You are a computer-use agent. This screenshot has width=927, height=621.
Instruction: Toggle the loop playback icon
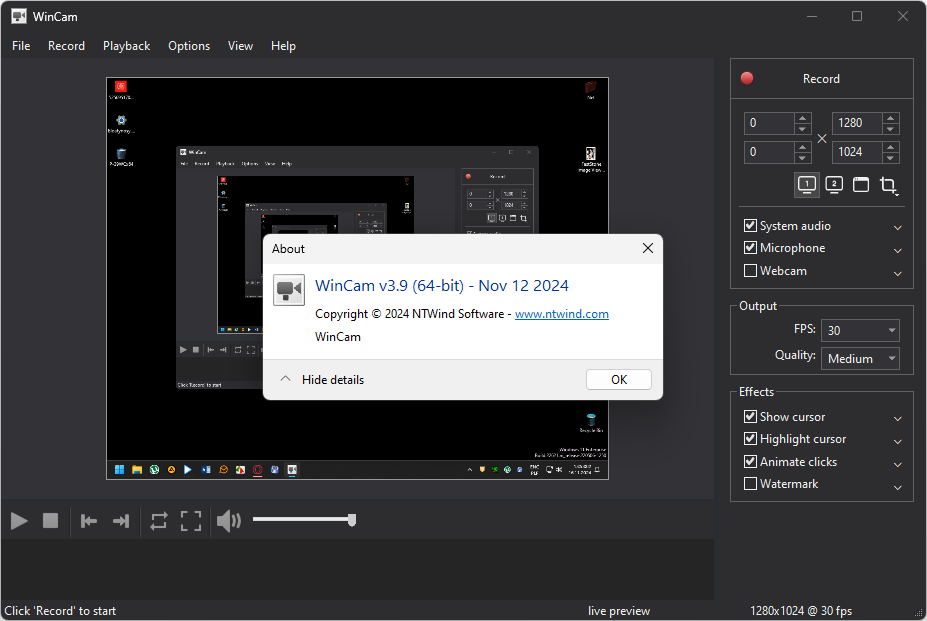pos(158,521)
